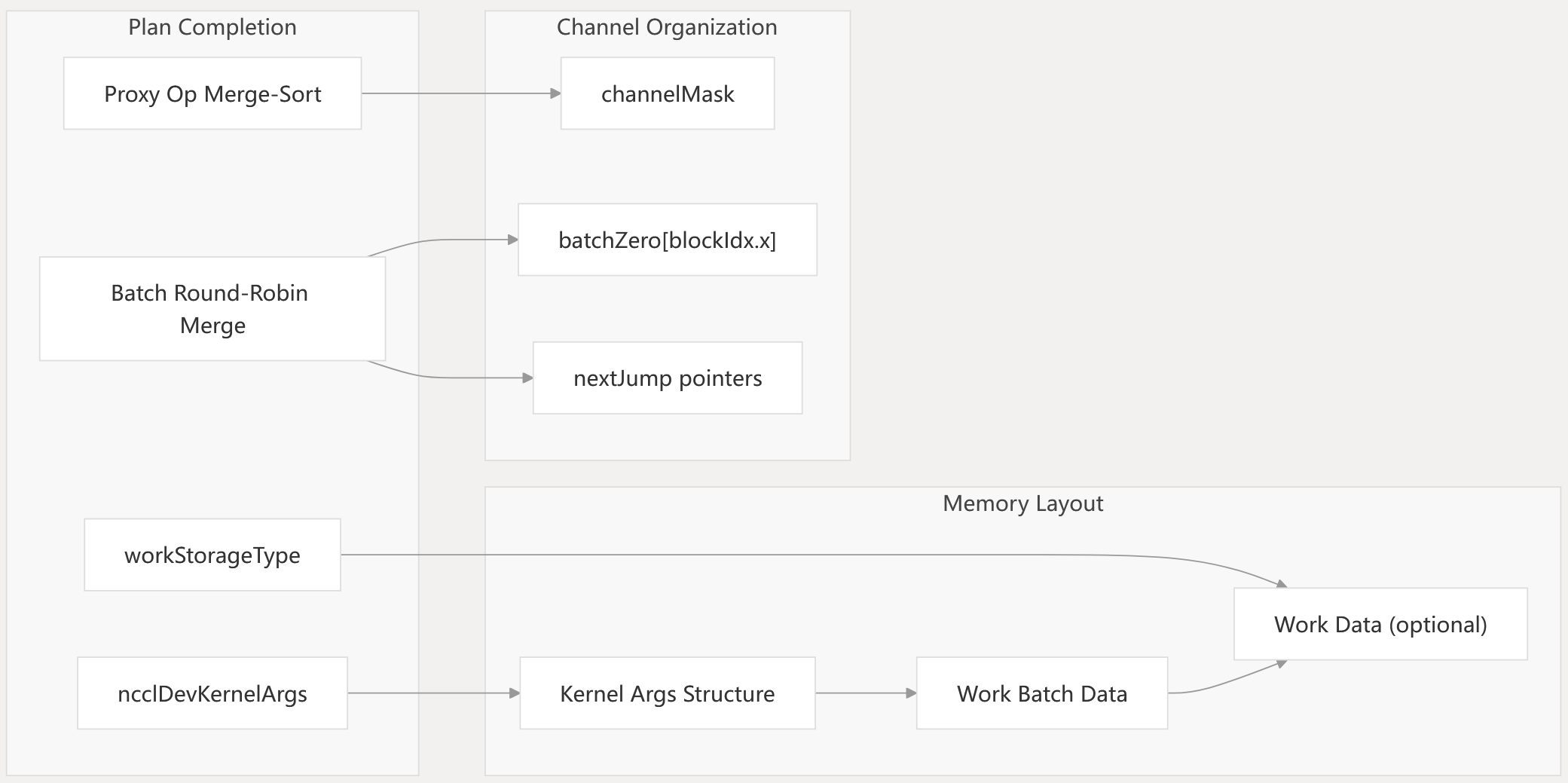Click the Channel Organization group title
This screenshot has height=783, width=1568.
[x=667, y=27]
